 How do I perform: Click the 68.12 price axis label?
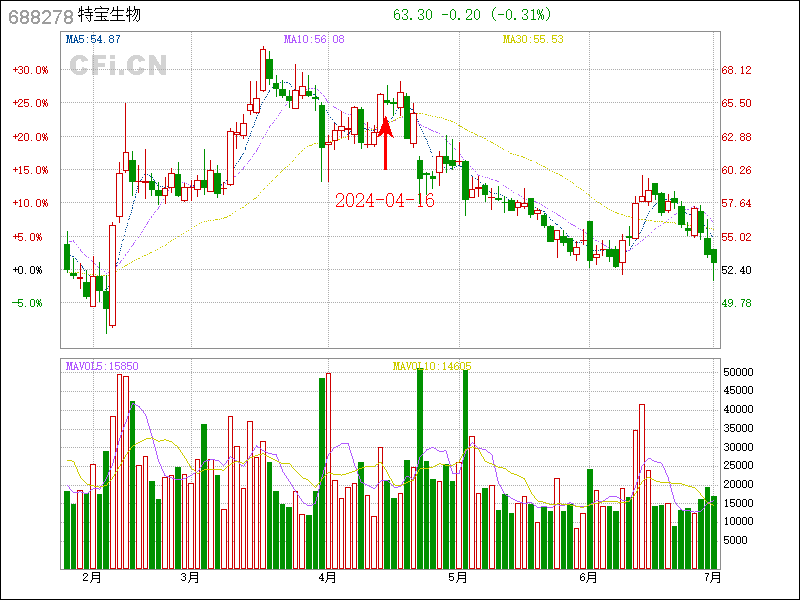coord(736,70)
